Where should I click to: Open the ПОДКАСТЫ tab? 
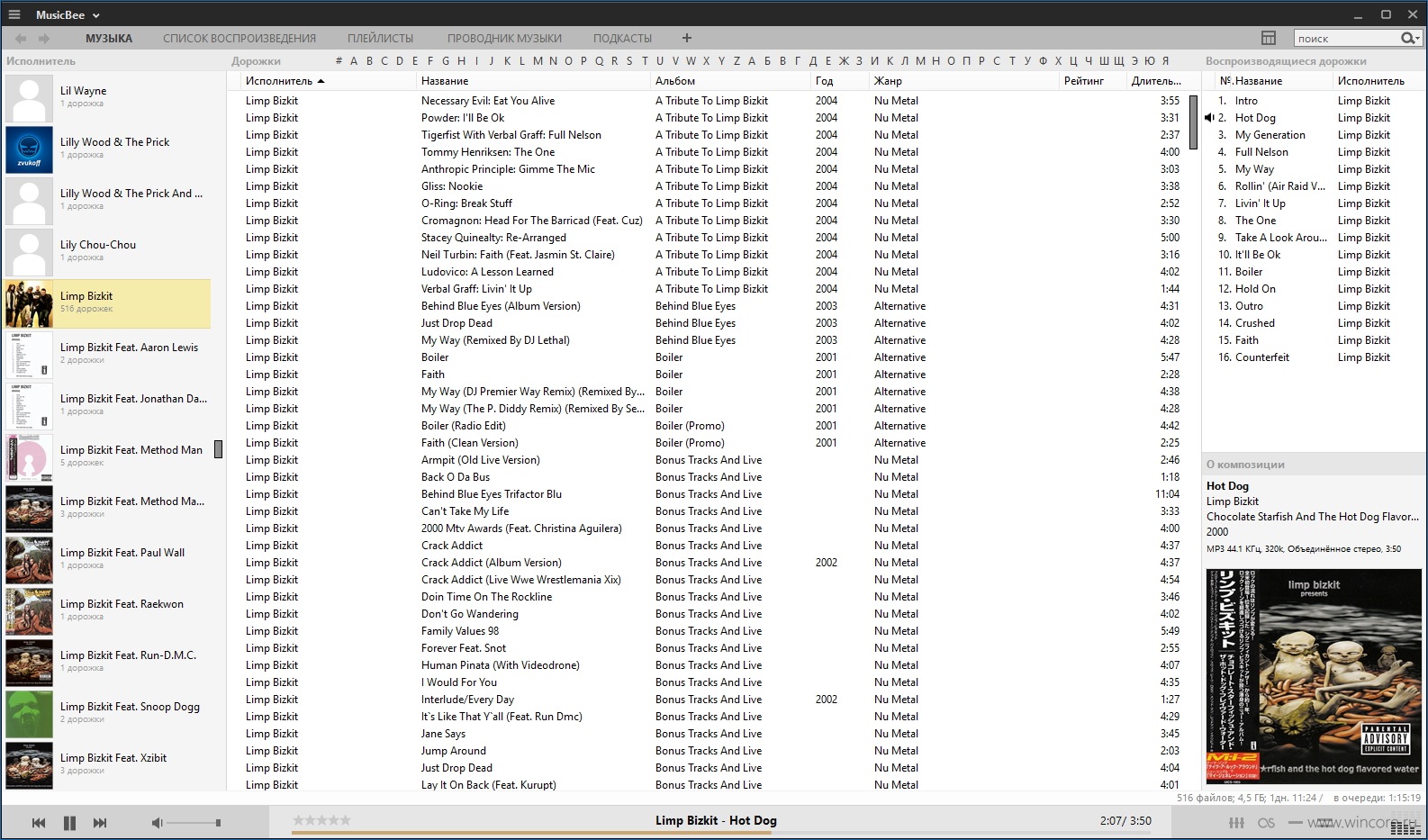(x=622, y=39)
